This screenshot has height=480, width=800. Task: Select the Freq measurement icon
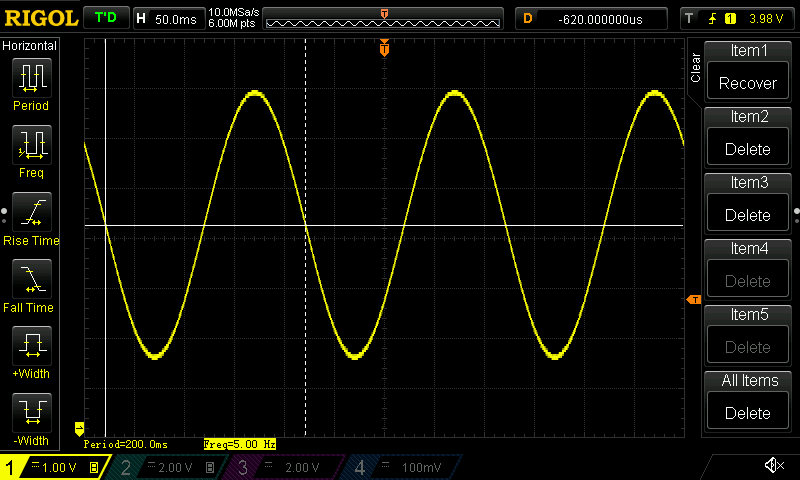[x=31, y=144]
